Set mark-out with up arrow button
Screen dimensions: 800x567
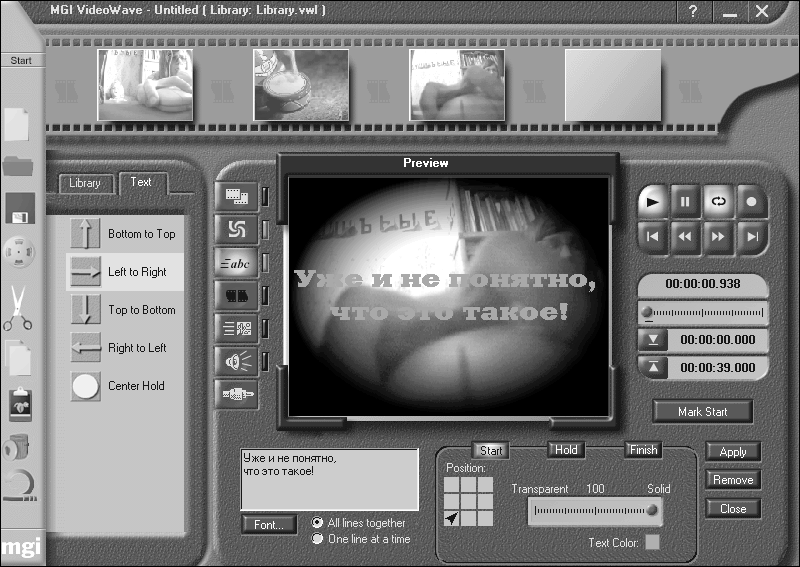pos(653,367)
